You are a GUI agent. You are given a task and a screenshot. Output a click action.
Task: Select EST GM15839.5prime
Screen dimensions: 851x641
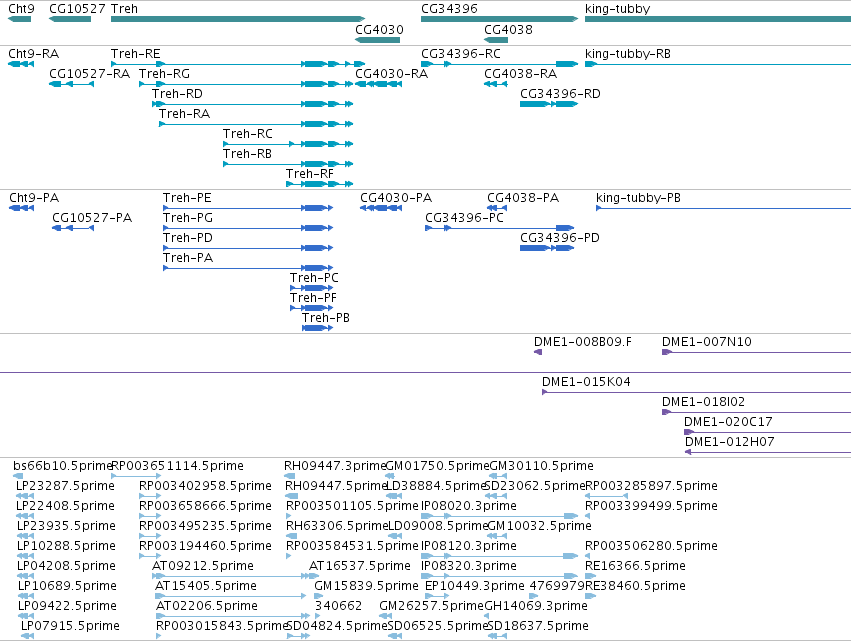coord(317,596)
